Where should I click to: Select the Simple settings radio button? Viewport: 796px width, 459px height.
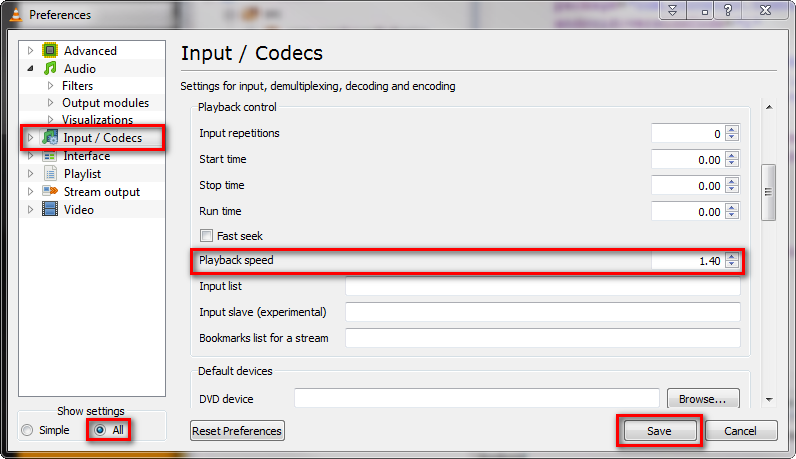[26, 430]
